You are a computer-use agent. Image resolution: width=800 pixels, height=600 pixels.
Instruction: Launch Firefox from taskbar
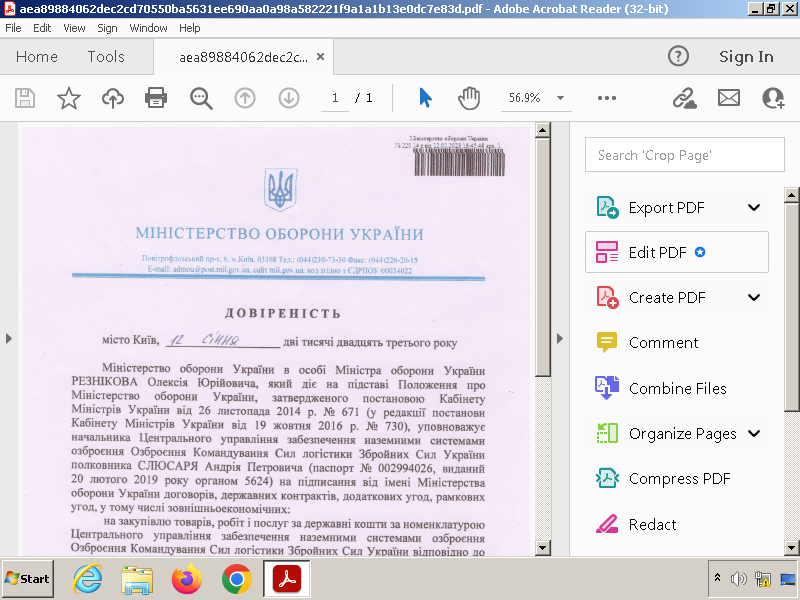point(187,579)
